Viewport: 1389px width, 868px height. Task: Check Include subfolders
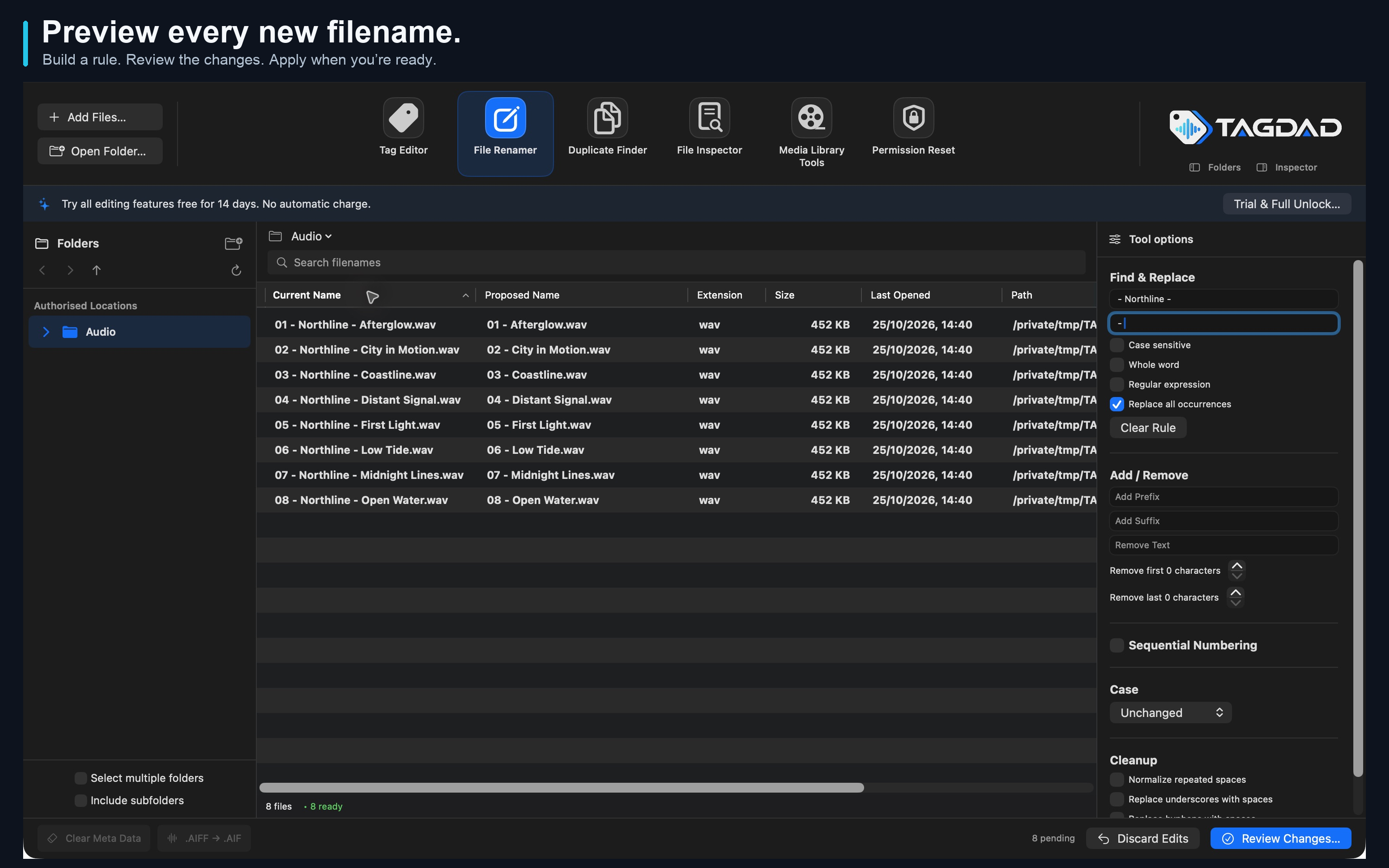tap(81, 800)
